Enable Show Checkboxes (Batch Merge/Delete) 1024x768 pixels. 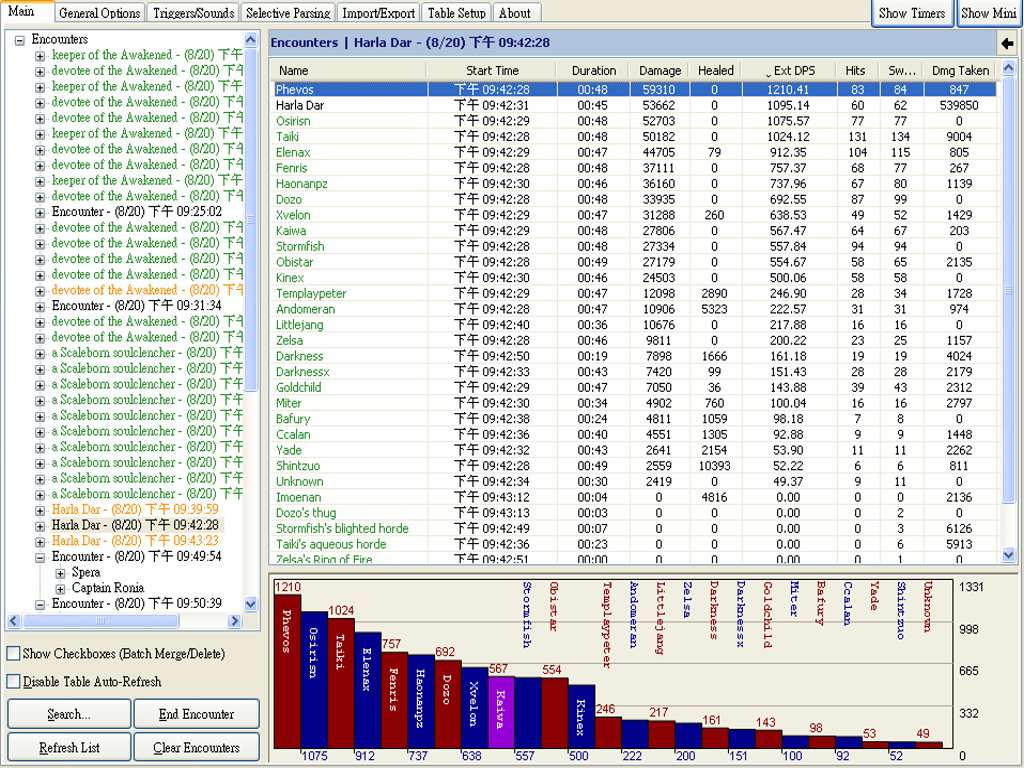[x=13, y=654]
